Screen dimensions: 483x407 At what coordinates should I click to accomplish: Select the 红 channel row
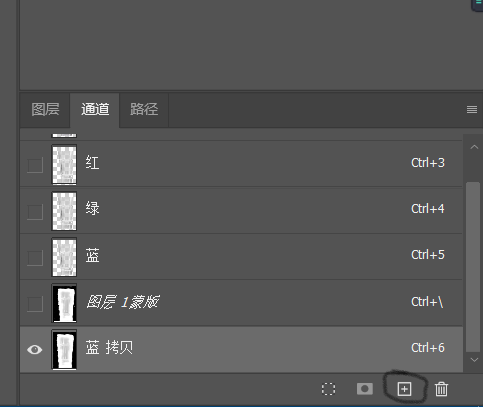[241, 164]
